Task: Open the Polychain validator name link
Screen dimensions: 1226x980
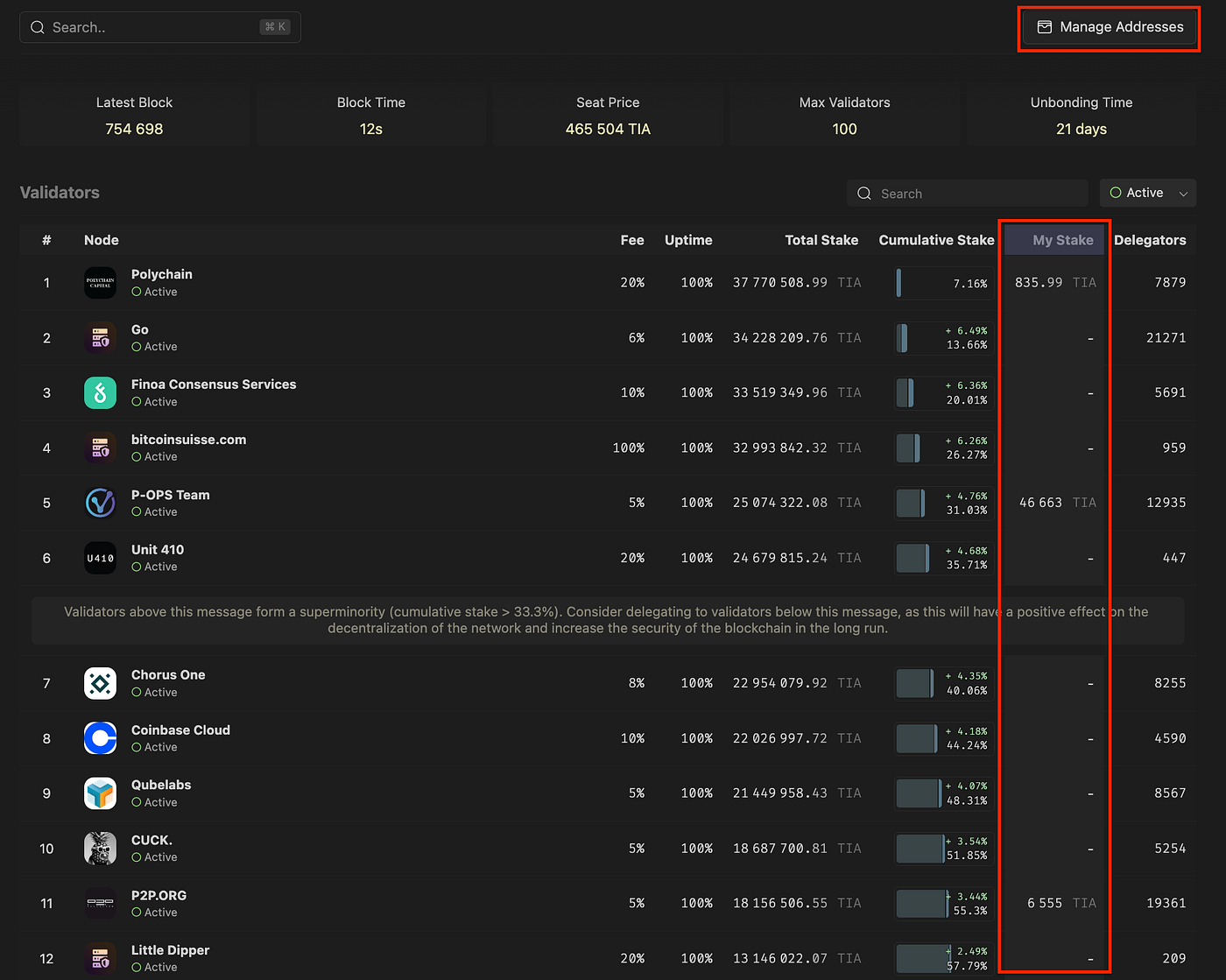Action: click(x=162, y=274)
